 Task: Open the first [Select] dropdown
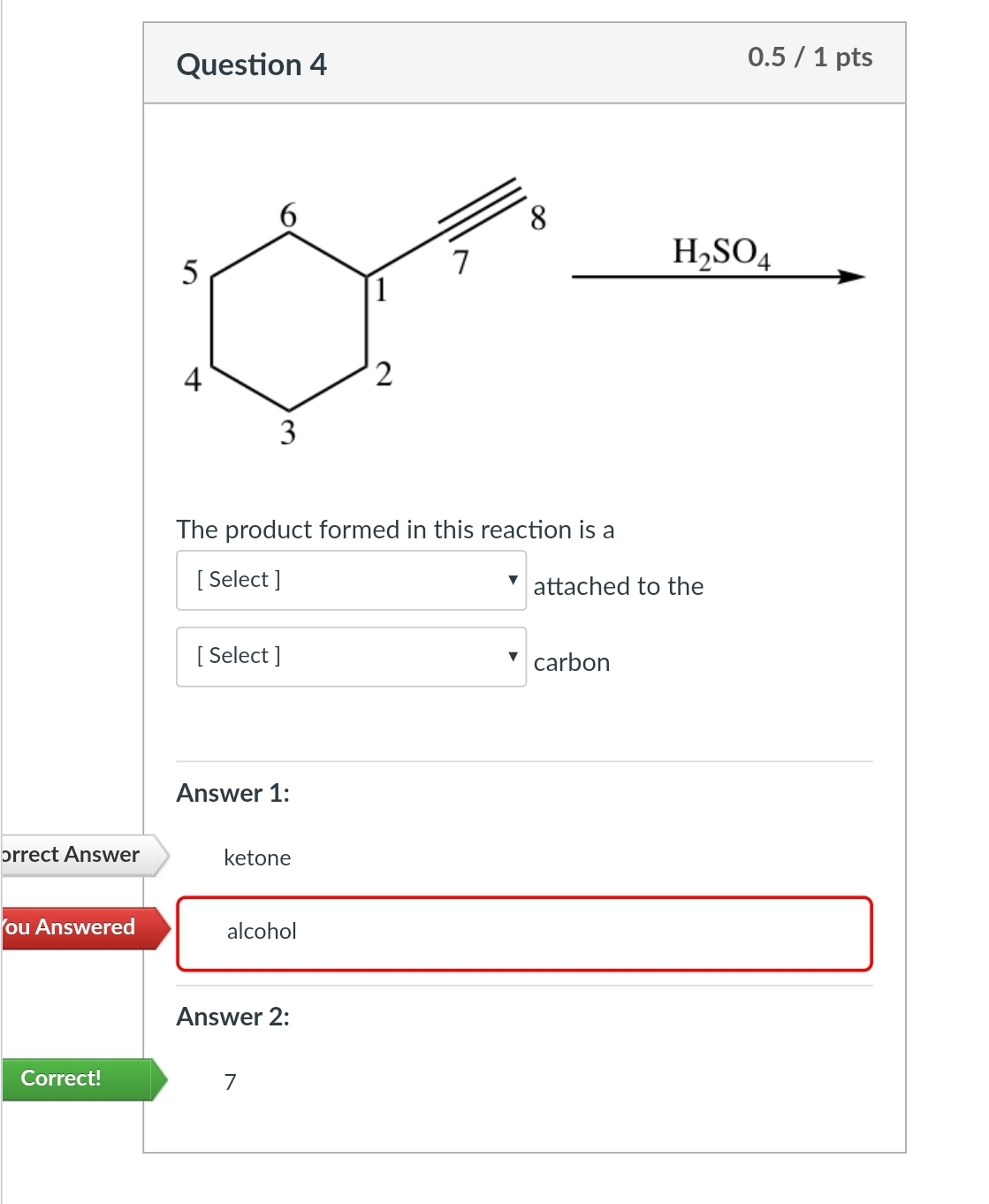coord(351,580)
